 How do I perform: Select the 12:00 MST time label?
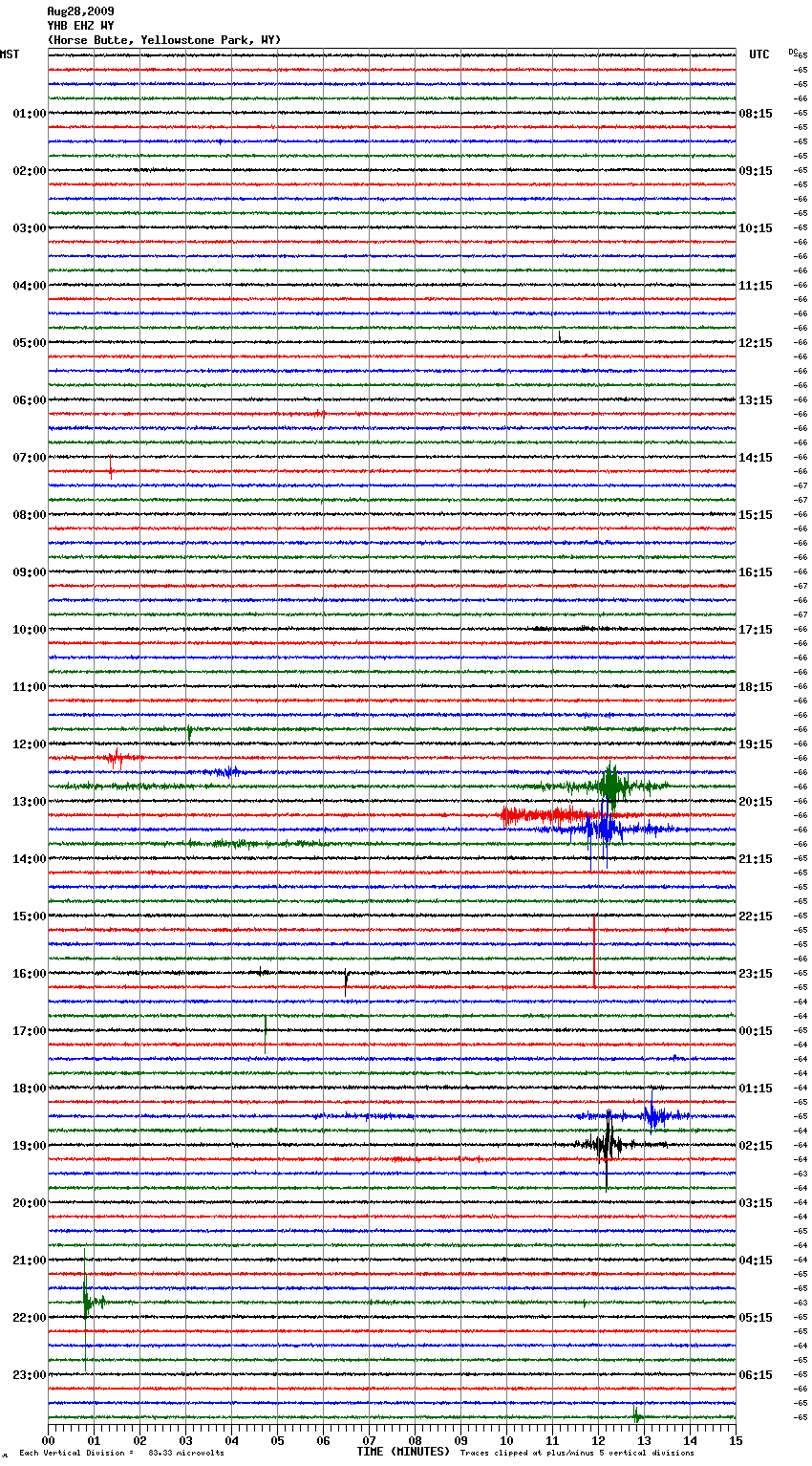30,744
